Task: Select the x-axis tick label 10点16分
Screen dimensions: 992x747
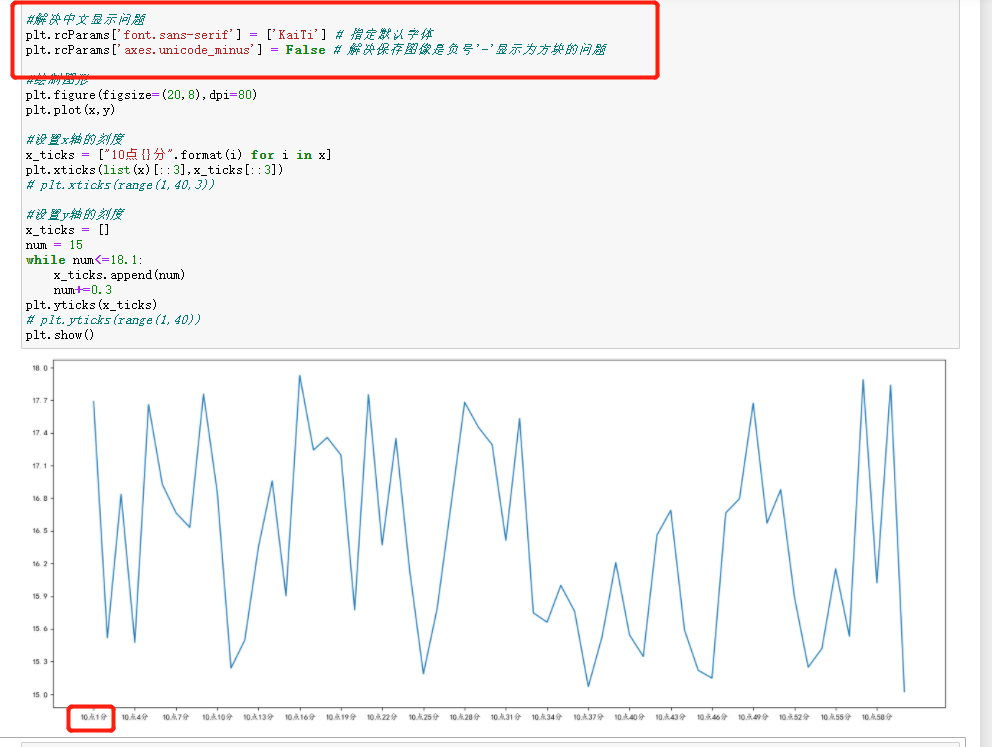Action: [x=302, y=717]
